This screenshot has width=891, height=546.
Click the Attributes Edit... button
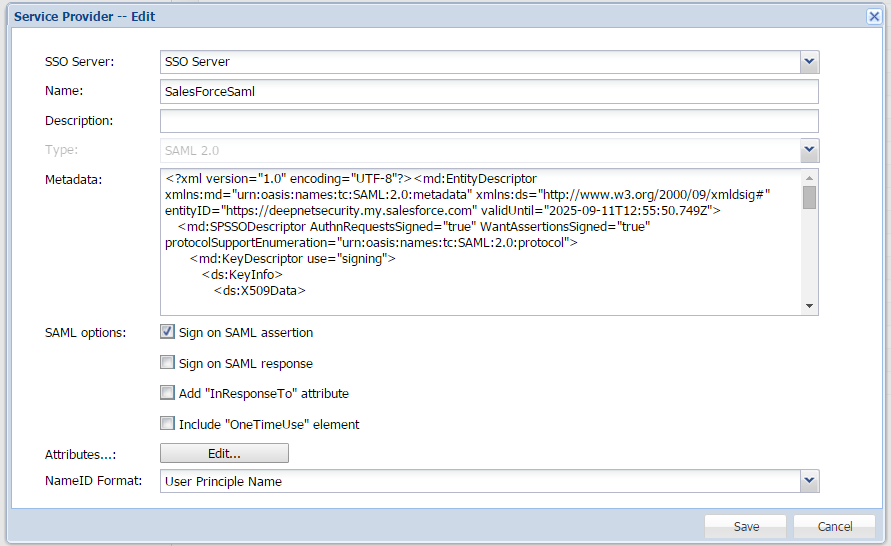tap(224, 453)
